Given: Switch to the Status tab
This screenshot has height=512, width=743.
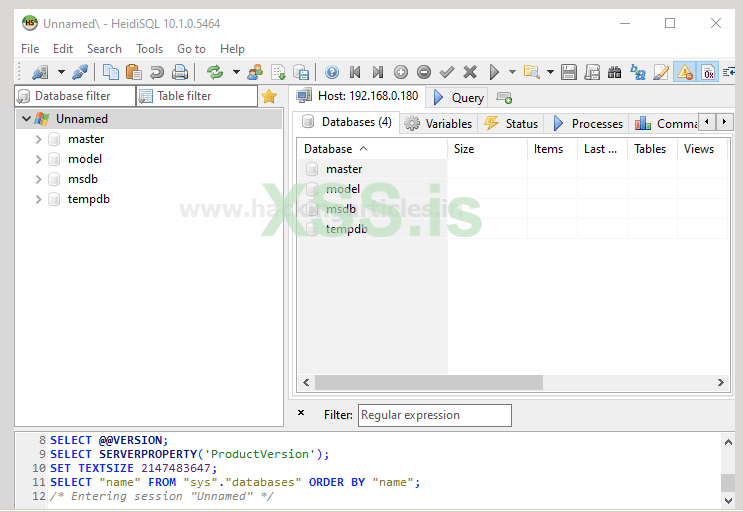Looking at the screenshot, I should point(511,124).
